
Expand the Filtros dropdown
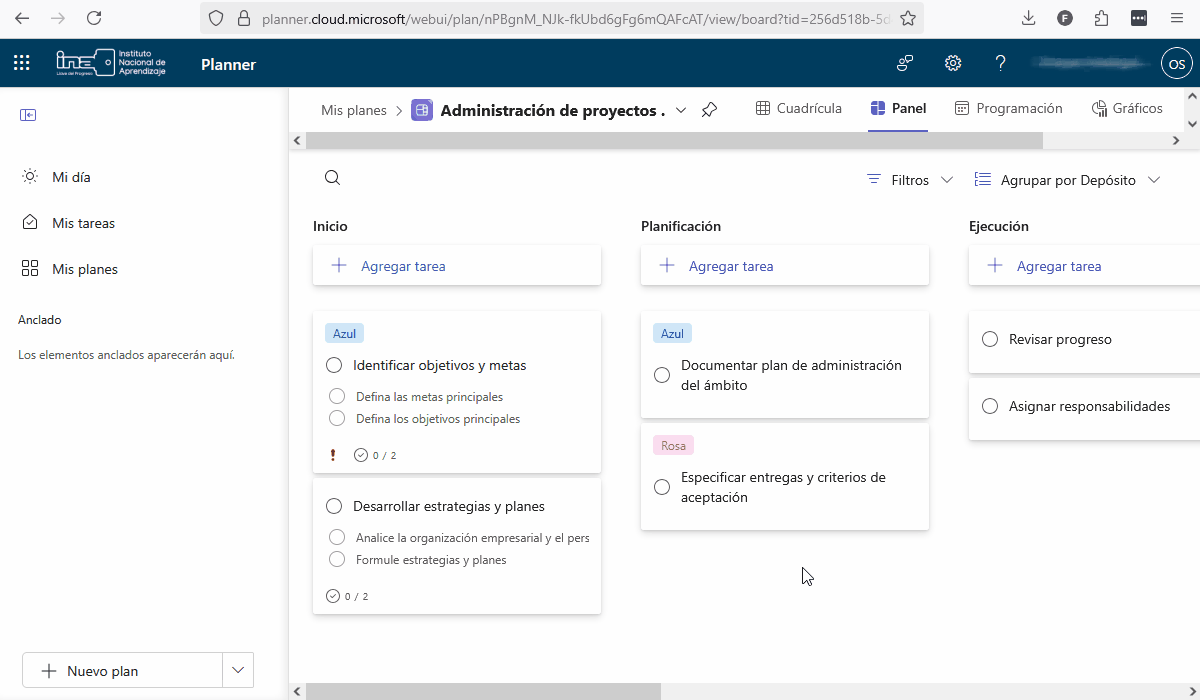point(910,180)
